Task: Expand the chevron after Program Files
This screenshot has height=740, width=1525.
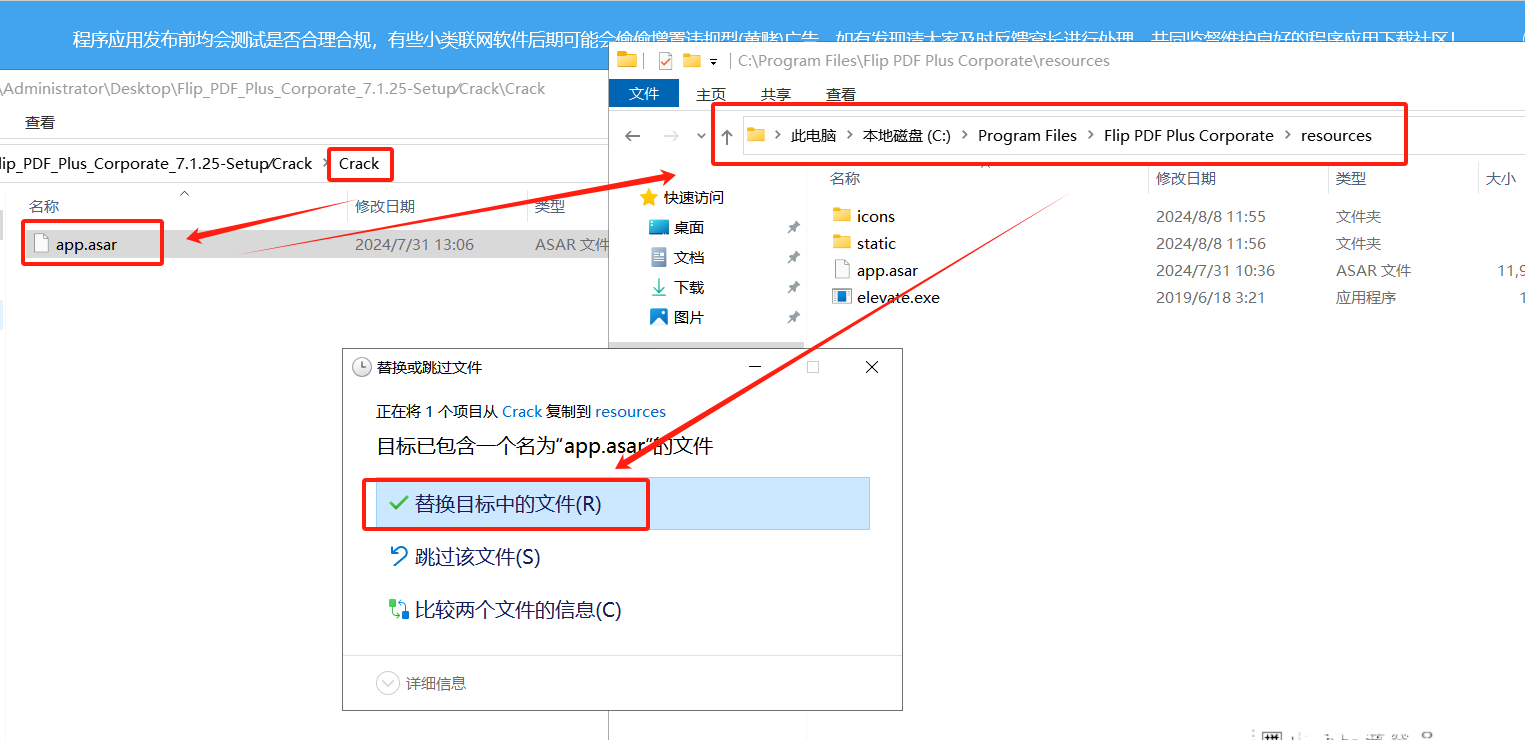Action: pos(1091,136)
